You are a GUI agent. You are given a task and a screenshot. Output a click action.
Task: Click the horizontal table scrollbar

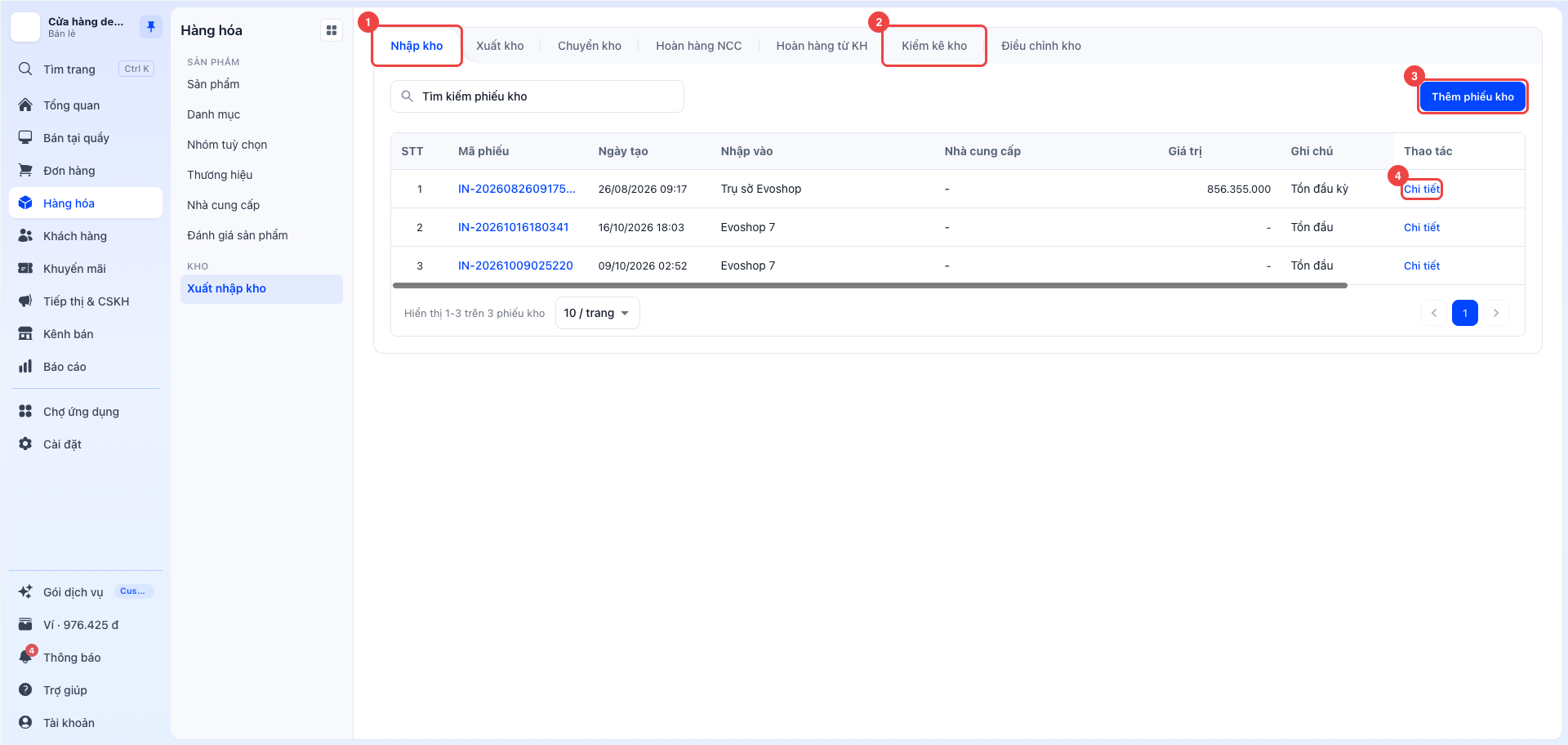(870, 285)
